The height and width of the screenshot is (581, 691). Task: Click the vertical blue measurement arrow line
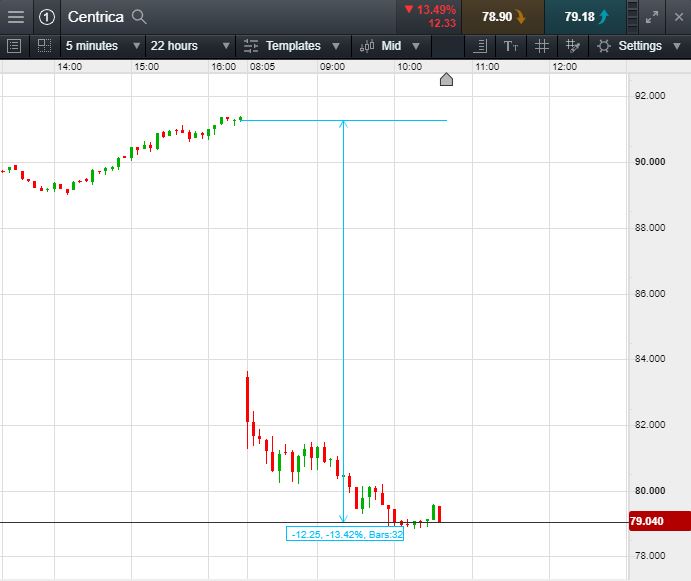(343, 321)
